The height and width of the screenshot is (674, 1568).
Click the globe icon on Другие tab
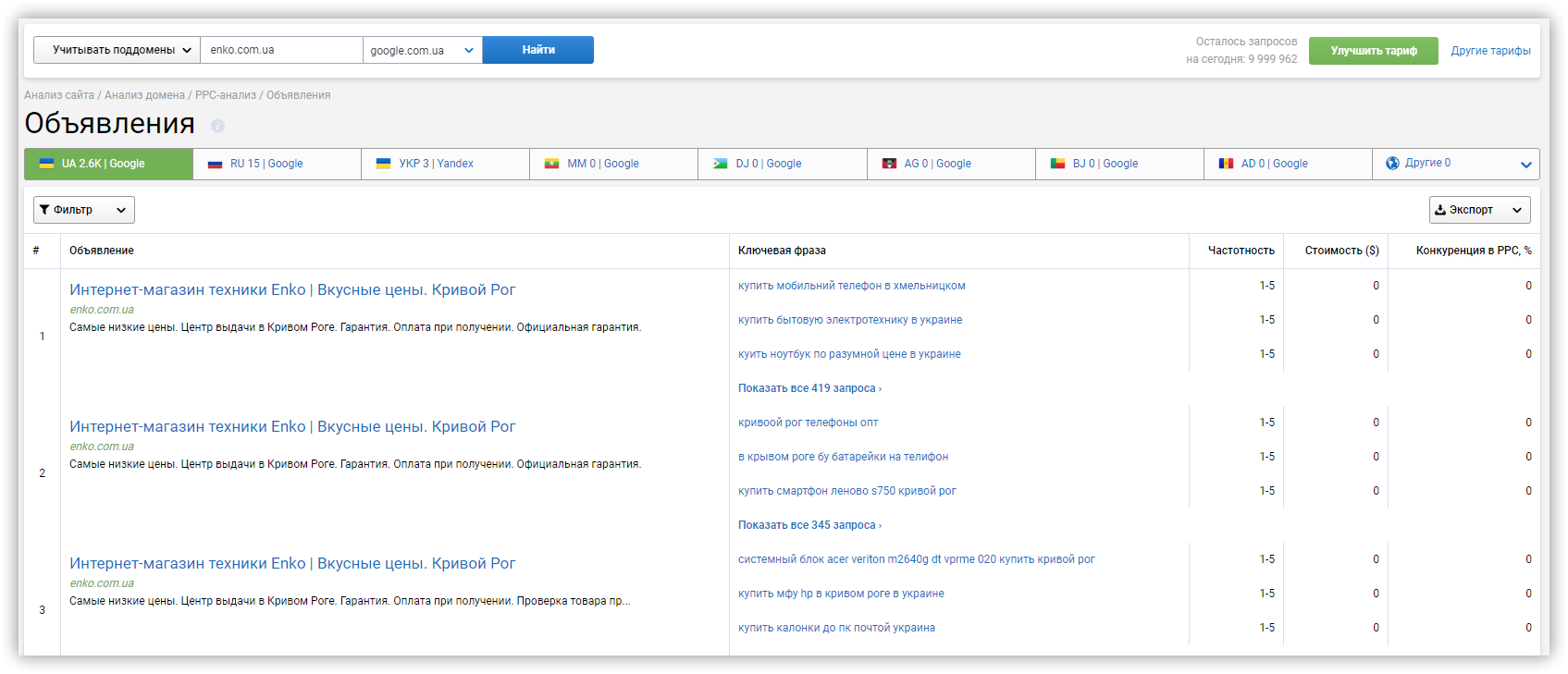pos(1392,163)
